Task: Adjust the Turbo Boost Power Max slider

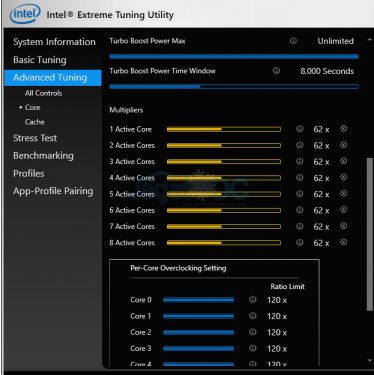Action: pyautogui.click(x=234, y=57)
